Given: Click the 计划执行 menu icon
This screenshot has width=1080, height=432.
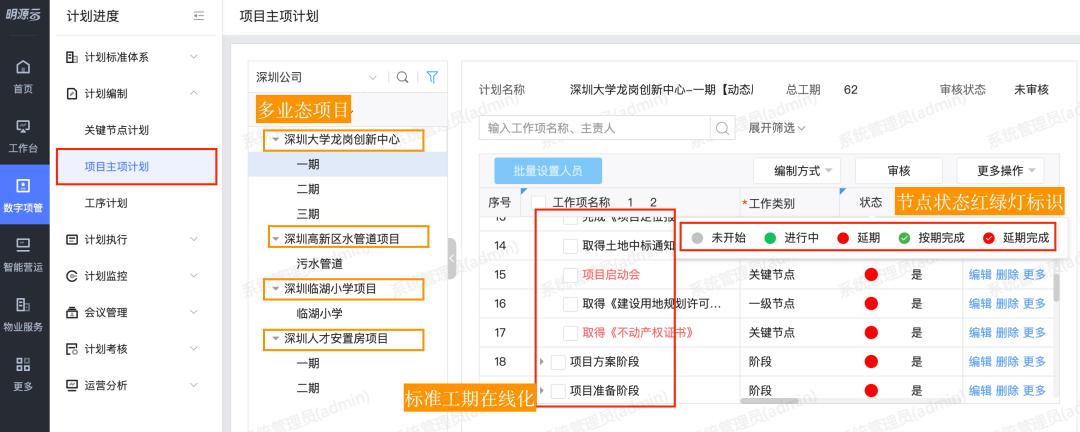Looking at the screenshot, I should coord(72,240).
